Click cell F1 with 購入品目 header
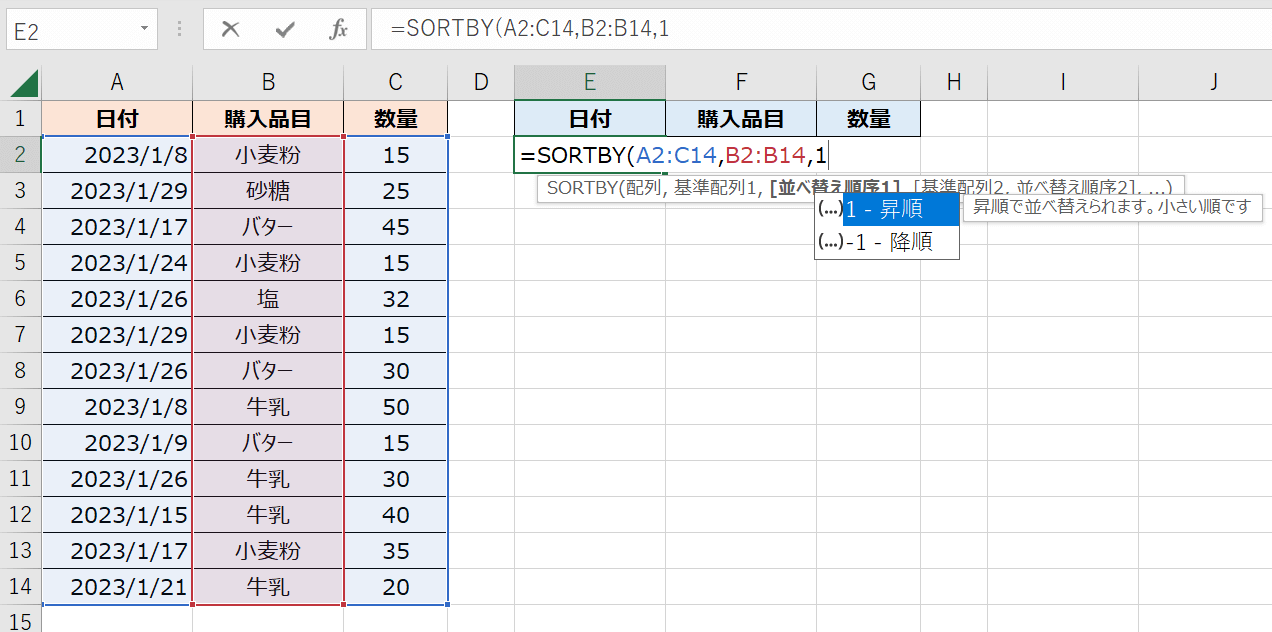The height and width of the screenshot is (632, 1272). click(x=741, y=119)
